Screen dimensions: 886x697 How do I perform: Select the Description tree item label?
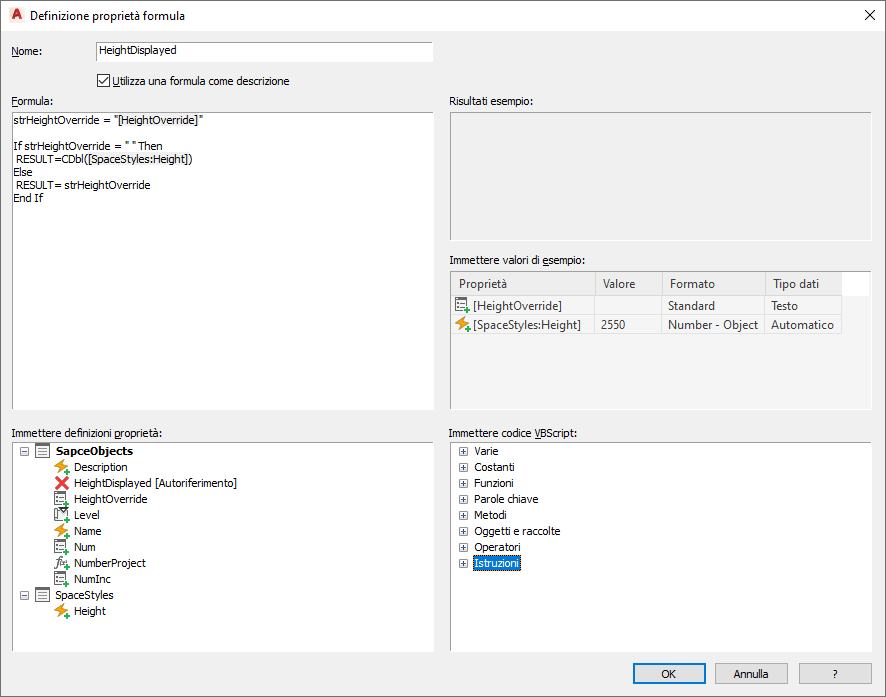pyautogui.click(x=101, y=467)
